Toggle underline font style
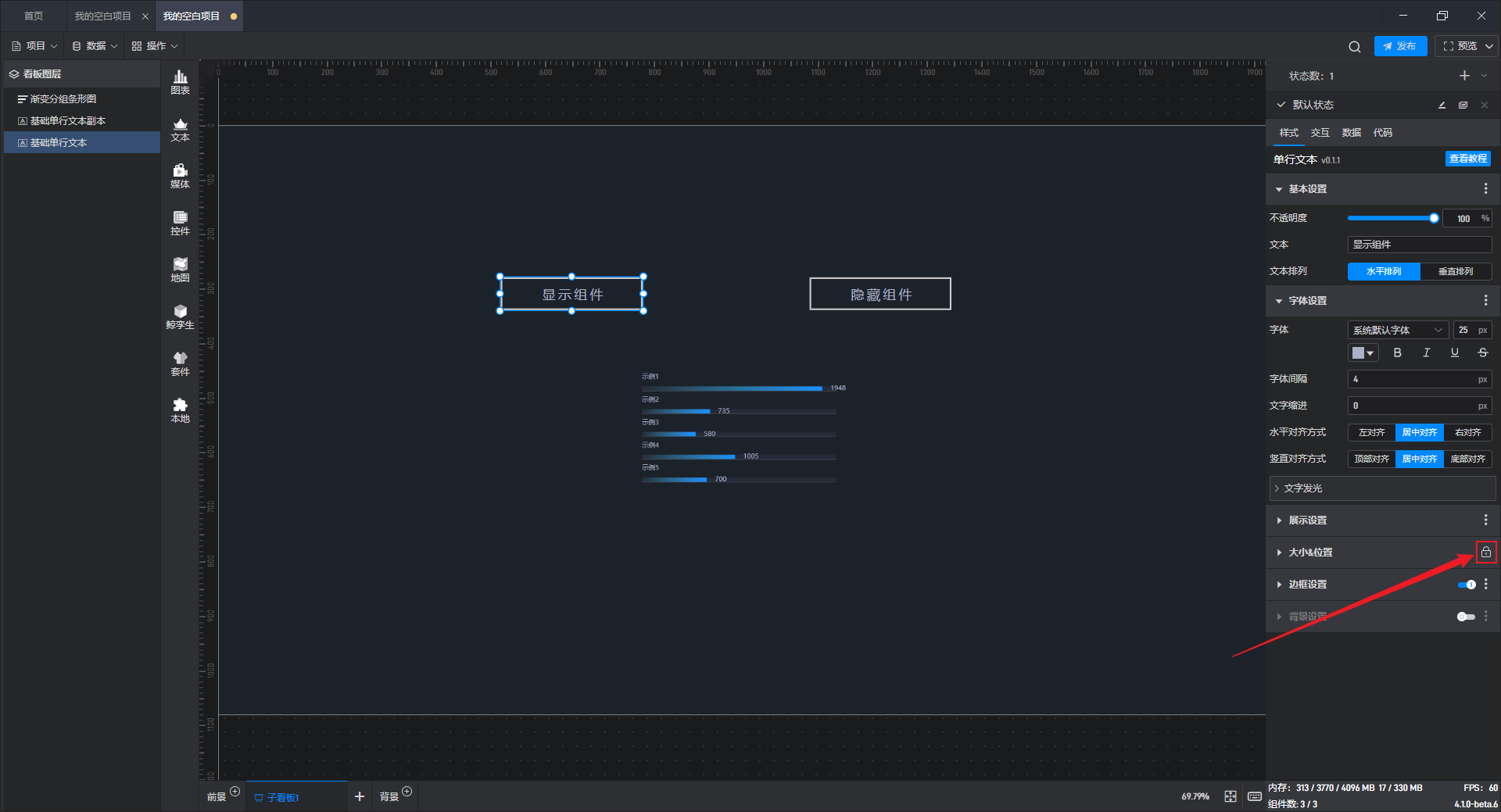The width and height of the screenshot is (1501, 812). pyautogui.click(x=1454, y=352)
